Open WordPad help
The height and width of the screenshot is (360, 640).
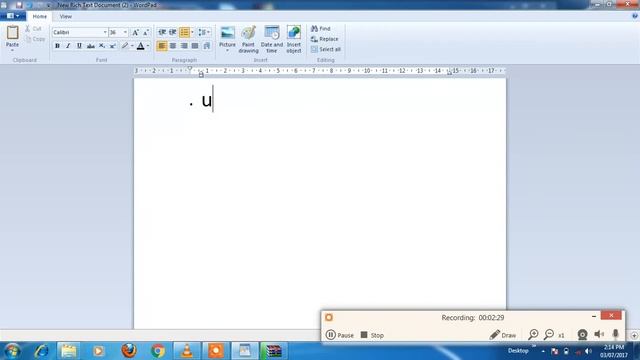635,16
